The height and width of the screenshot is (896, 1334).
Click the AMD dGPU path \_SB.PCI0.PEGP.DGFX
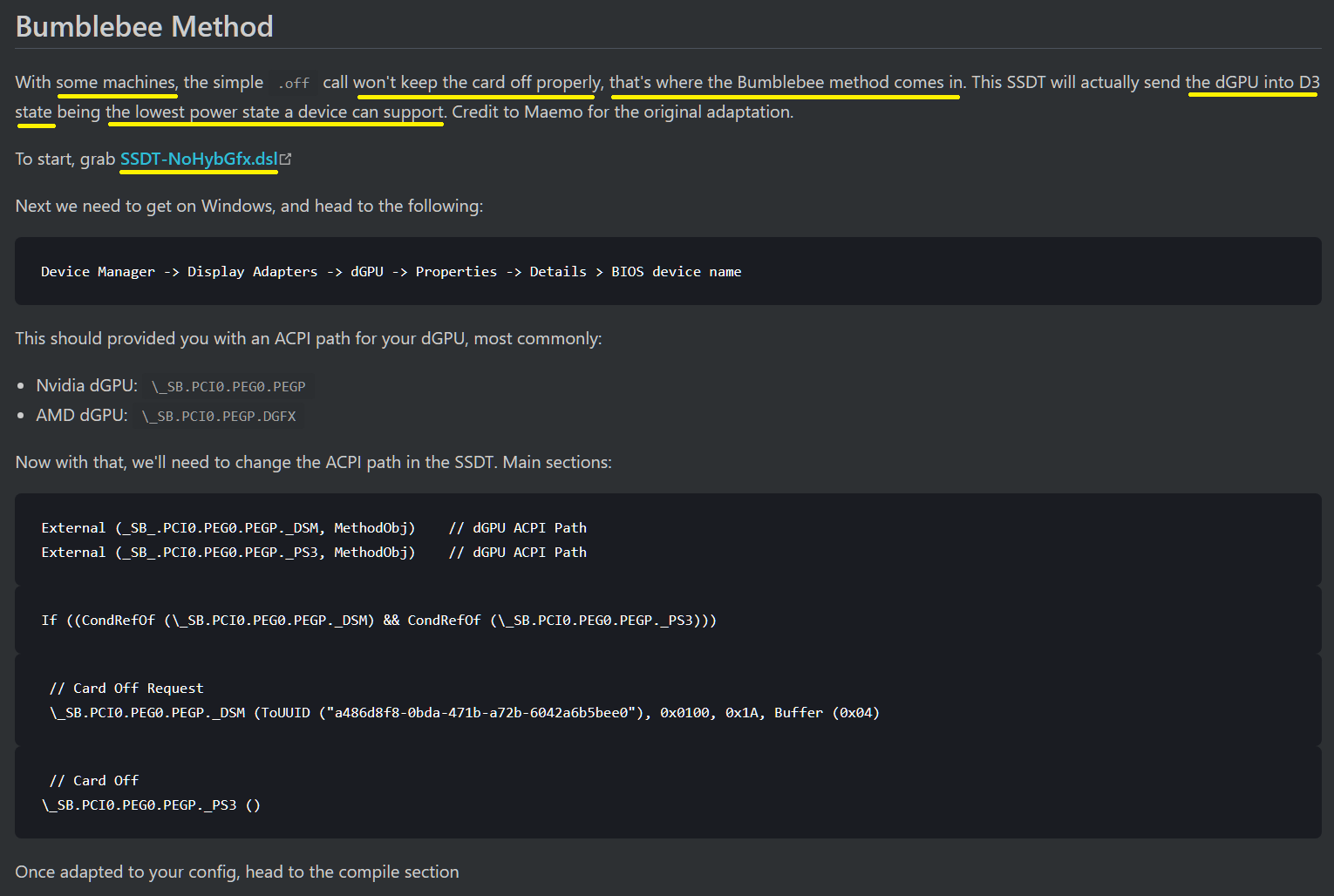coord(219,416)
